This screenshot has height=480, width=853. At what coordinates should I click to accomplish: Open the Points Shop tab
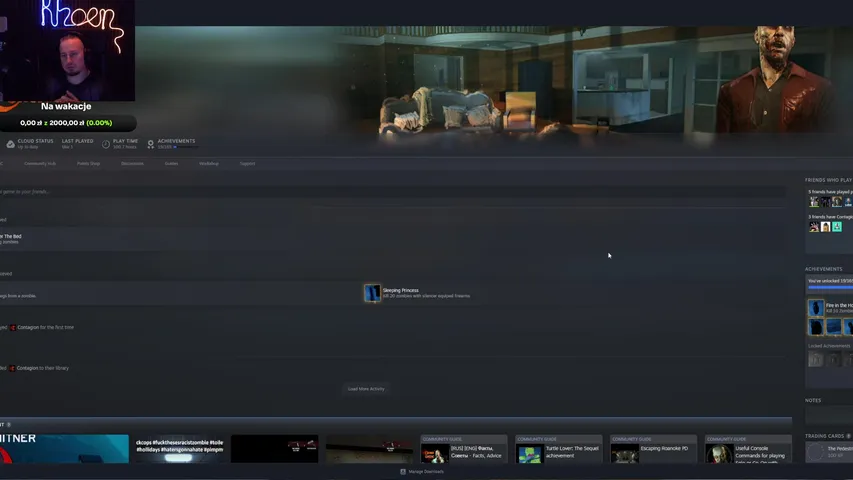[88, 163]
